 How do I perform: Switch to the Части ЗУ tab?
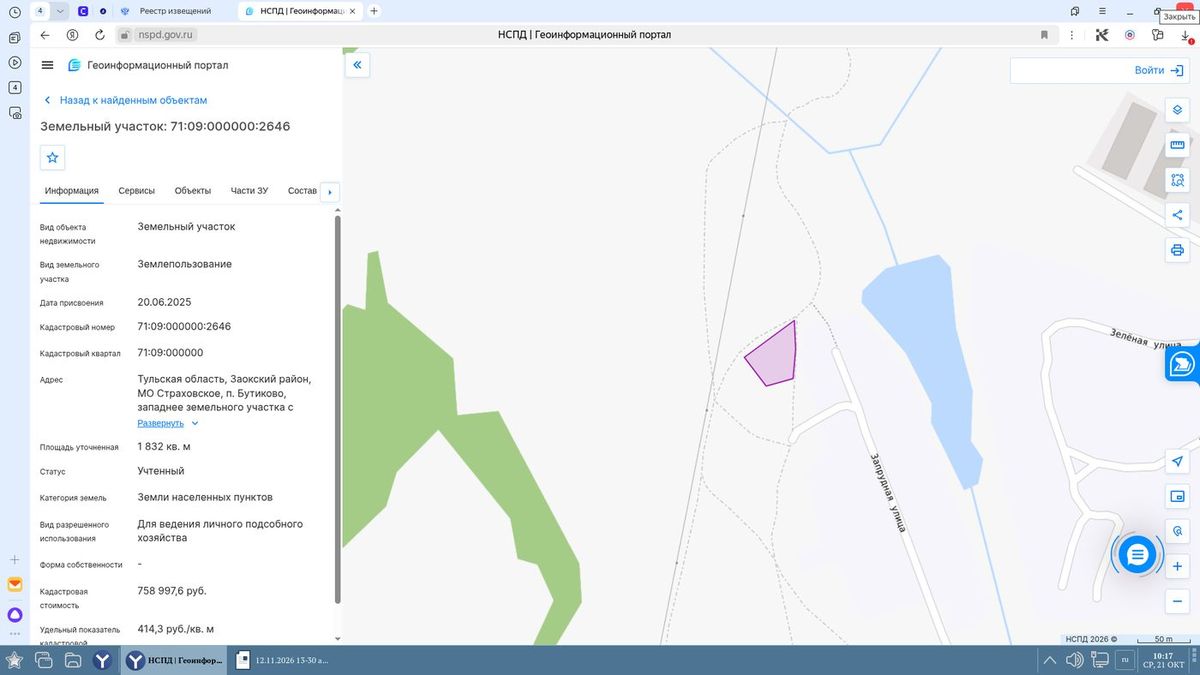pos(249,190)
